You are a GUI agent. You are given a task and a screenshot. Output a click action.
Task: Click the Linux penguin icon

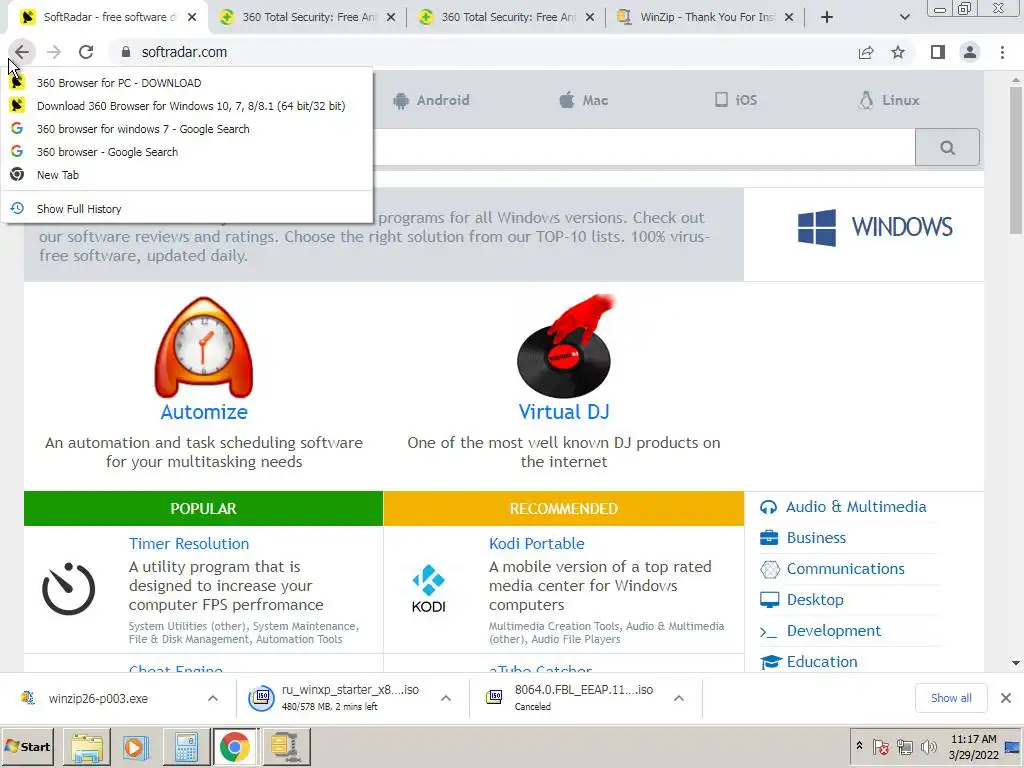(x=866, y=100)
